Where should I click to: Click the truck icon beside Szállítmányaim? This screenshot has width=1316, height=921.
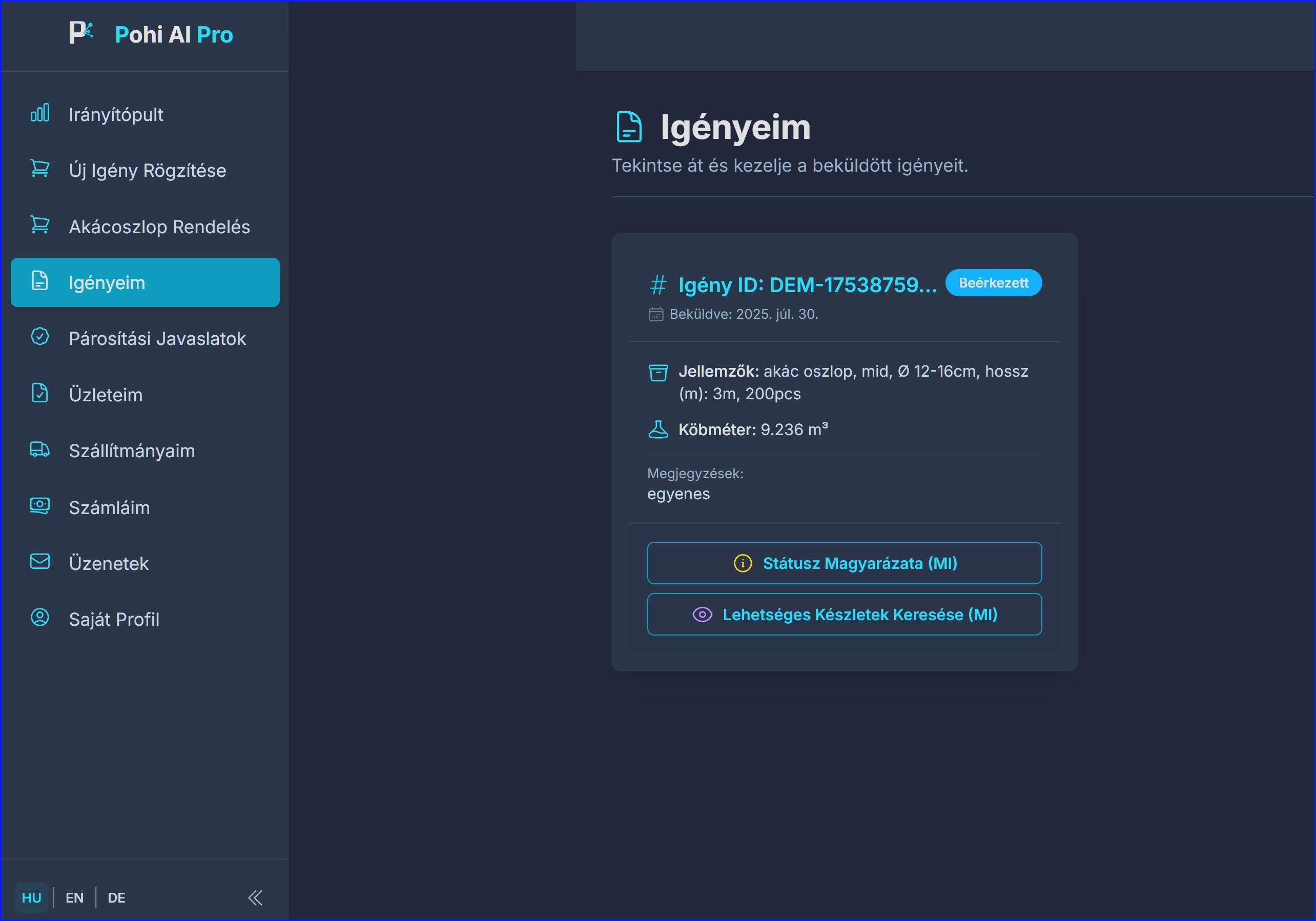coord(39,450)
